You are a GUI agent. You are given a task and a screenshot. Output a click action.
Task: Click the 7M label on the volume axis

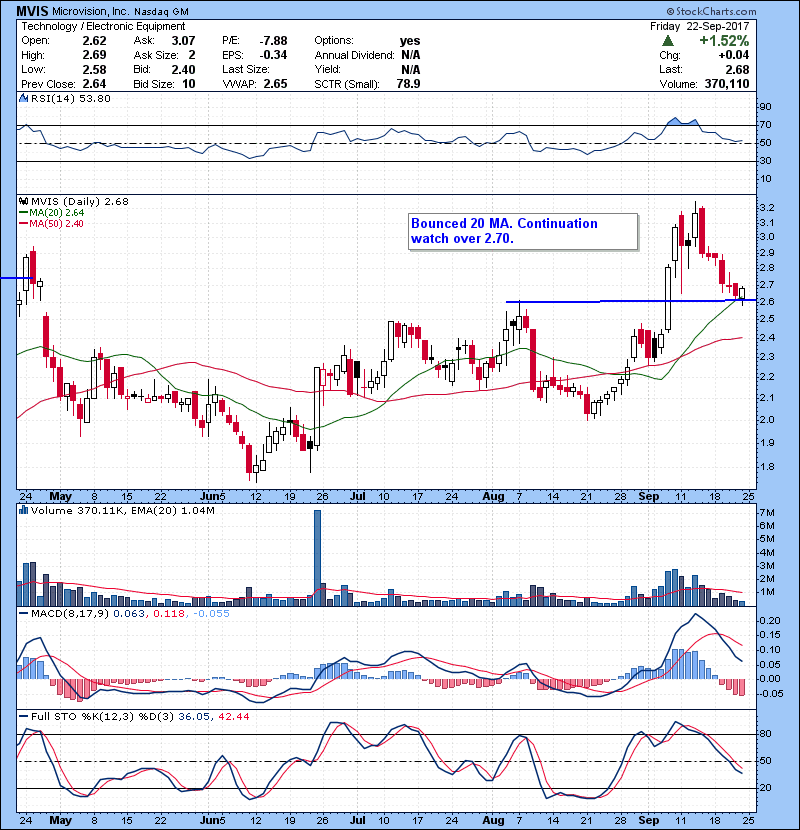[x=767, y=513]
